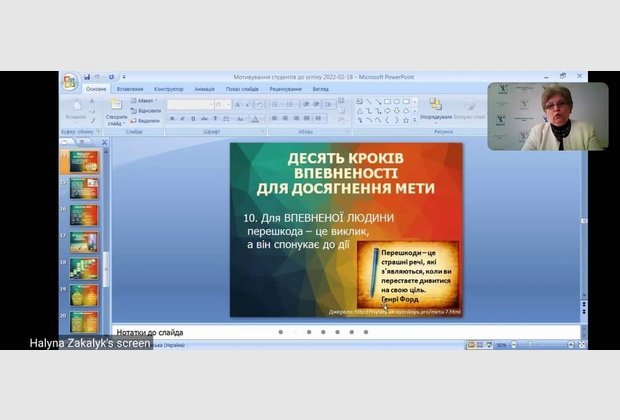Select the Down Arrow shape
Viewport: 620px width, 420px height.
(397, 111)
